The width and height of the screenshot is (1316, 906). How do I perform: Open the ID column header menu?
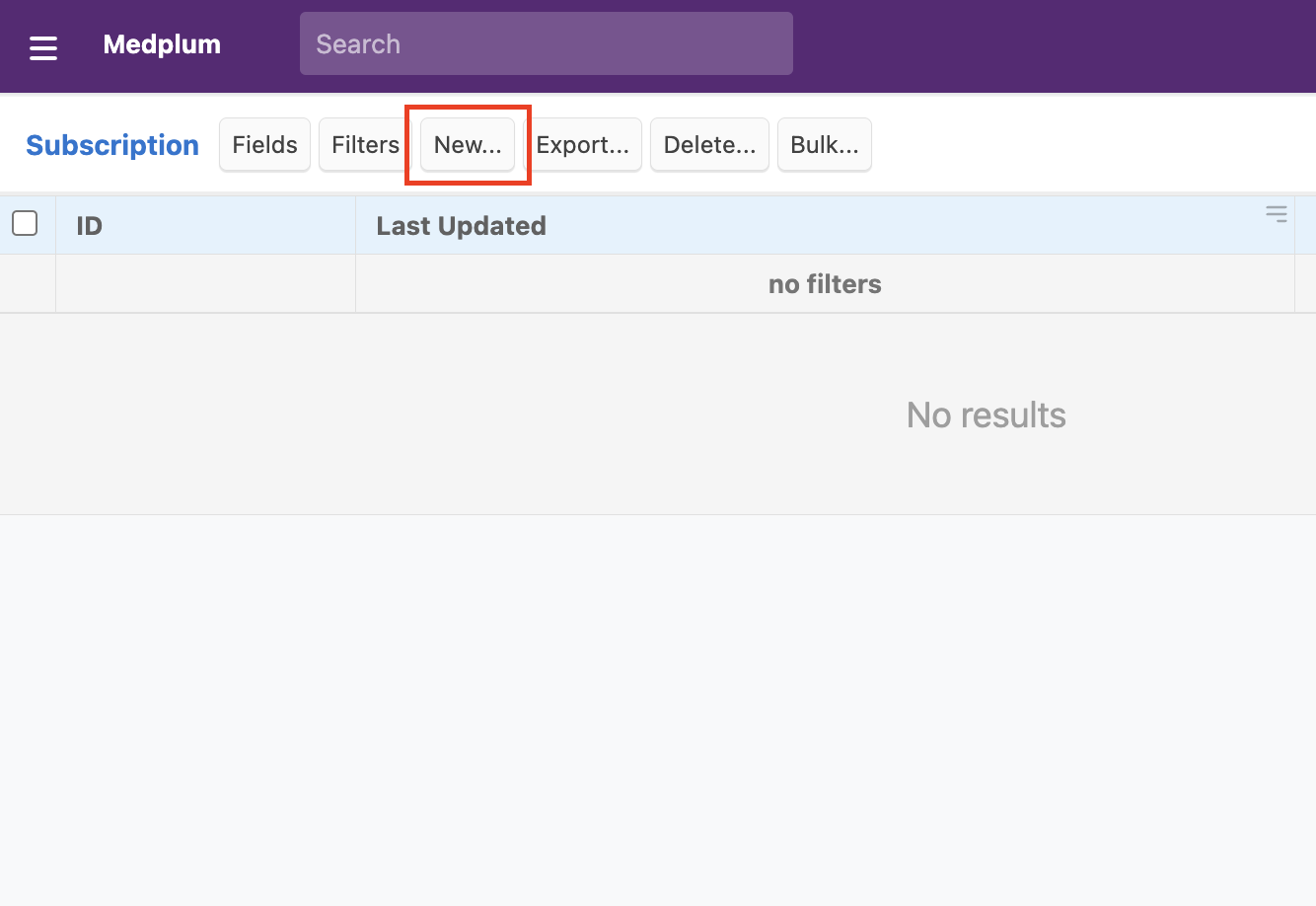205,226
